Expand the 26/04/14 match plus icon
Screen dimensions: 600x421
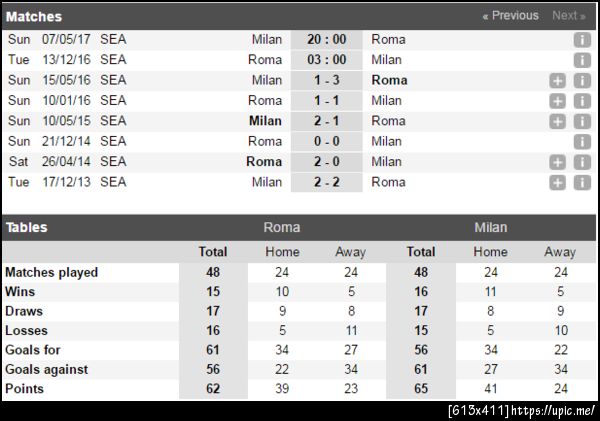(557, 162)
